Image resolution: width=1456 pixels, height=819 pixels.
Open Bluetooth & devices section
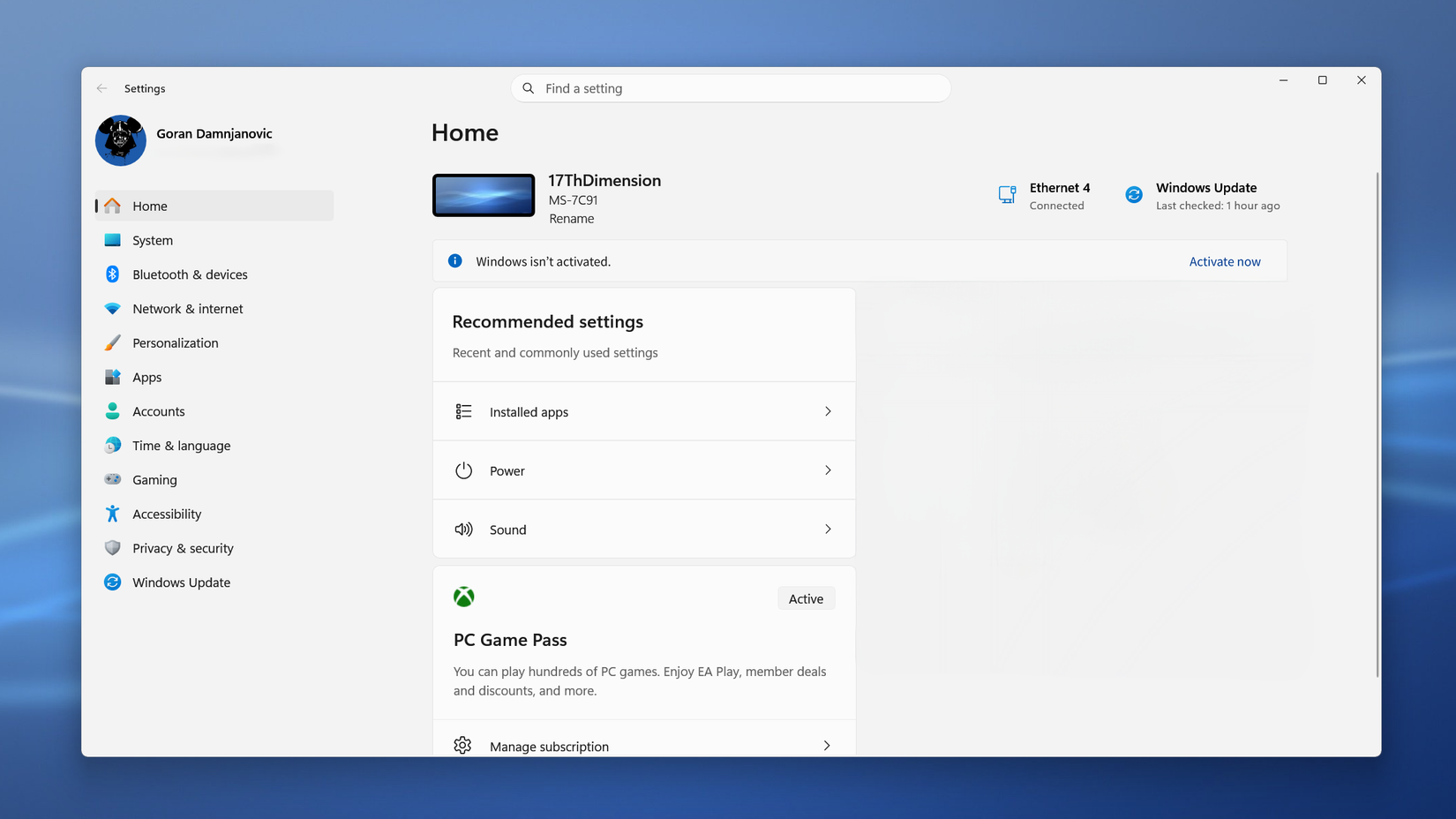point(214,274)
